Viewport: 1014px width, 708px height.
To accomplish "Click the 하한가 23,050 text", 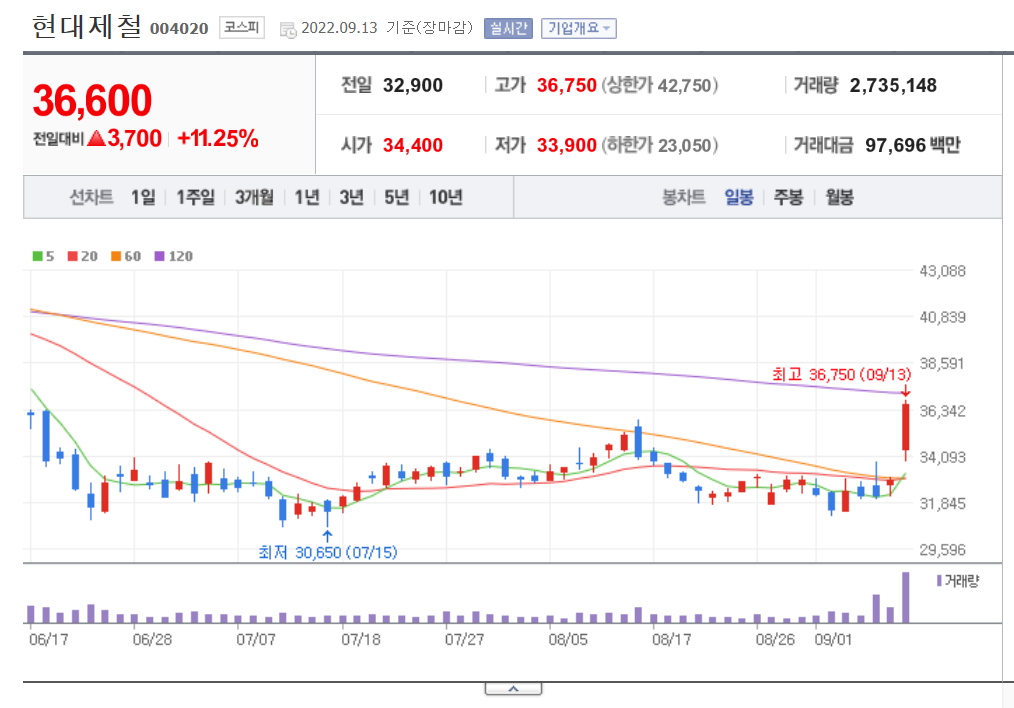I will tap(660, 145).
